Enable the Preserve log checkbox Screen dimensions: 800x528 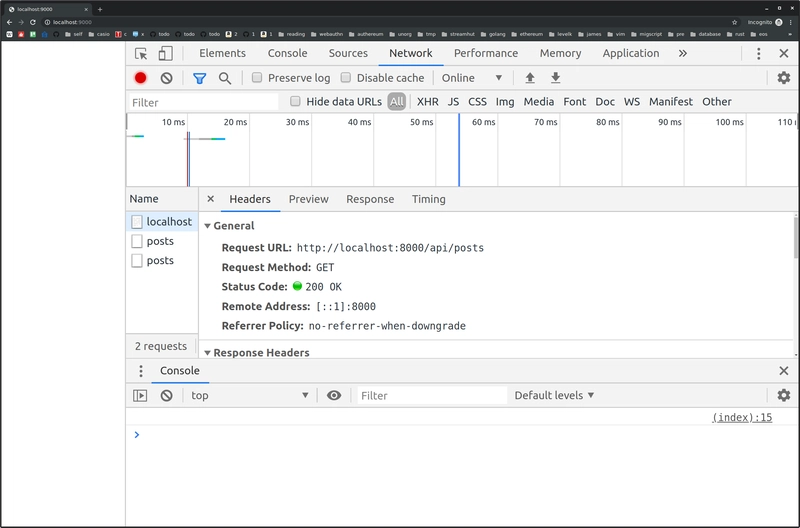[257, 78]
